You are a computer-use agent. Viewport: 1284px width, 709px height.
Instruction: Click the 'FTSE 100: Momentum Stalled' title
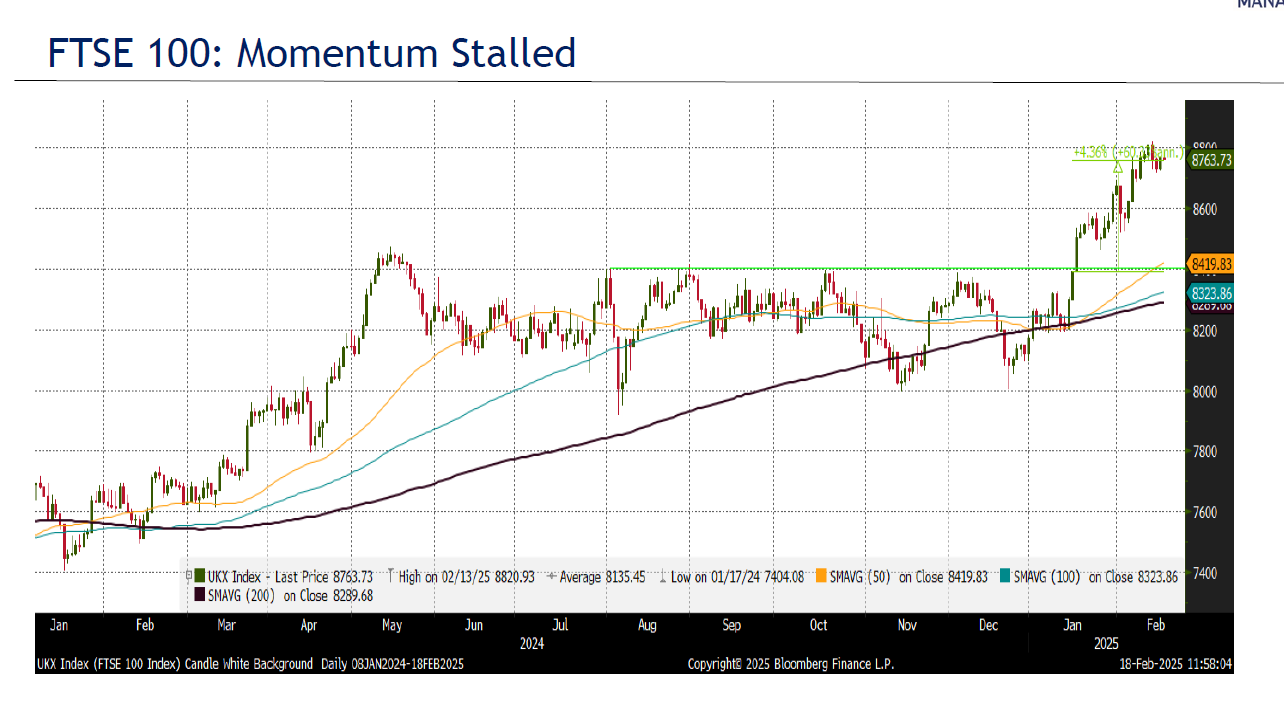point(312,52)
